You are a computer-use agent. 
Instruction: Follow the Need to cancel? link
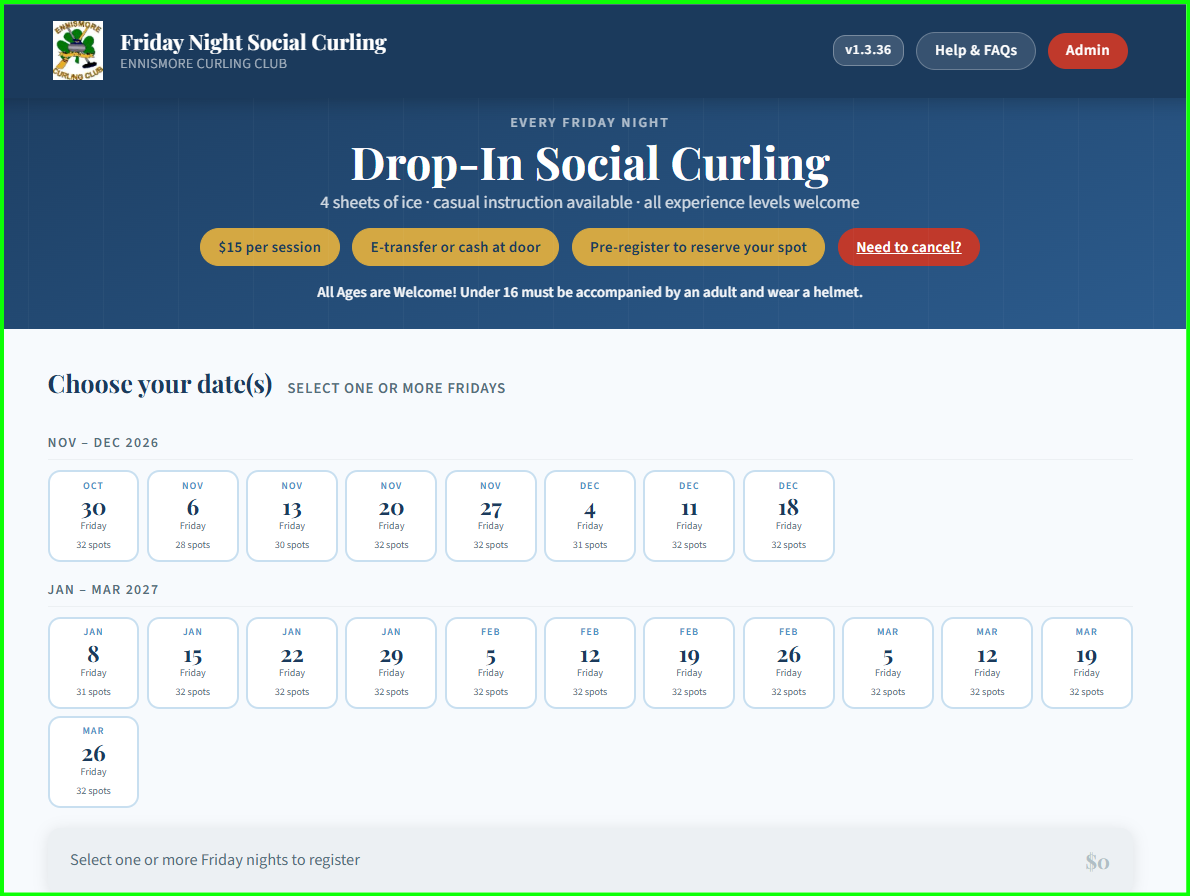(x=908, y=247)
